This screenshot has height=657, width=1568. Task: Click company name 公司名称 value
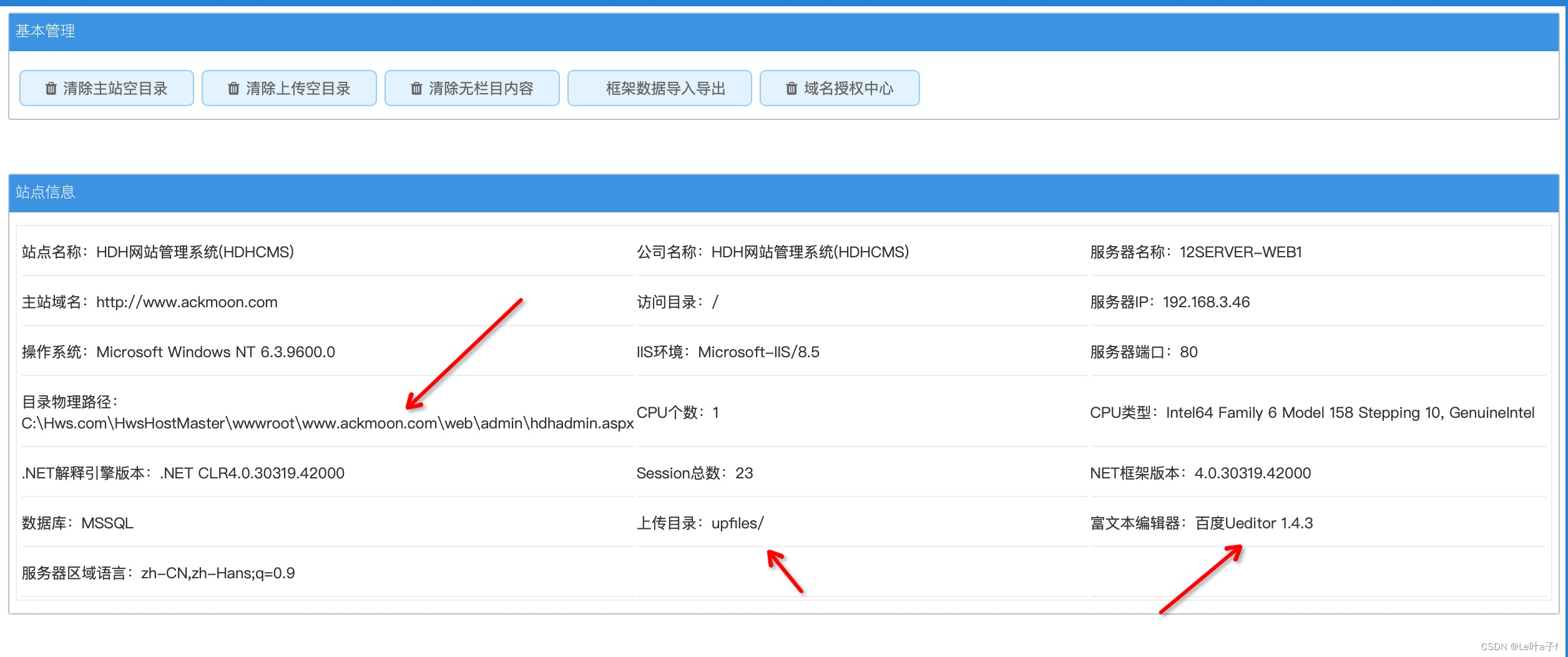[x=810, y=252]
